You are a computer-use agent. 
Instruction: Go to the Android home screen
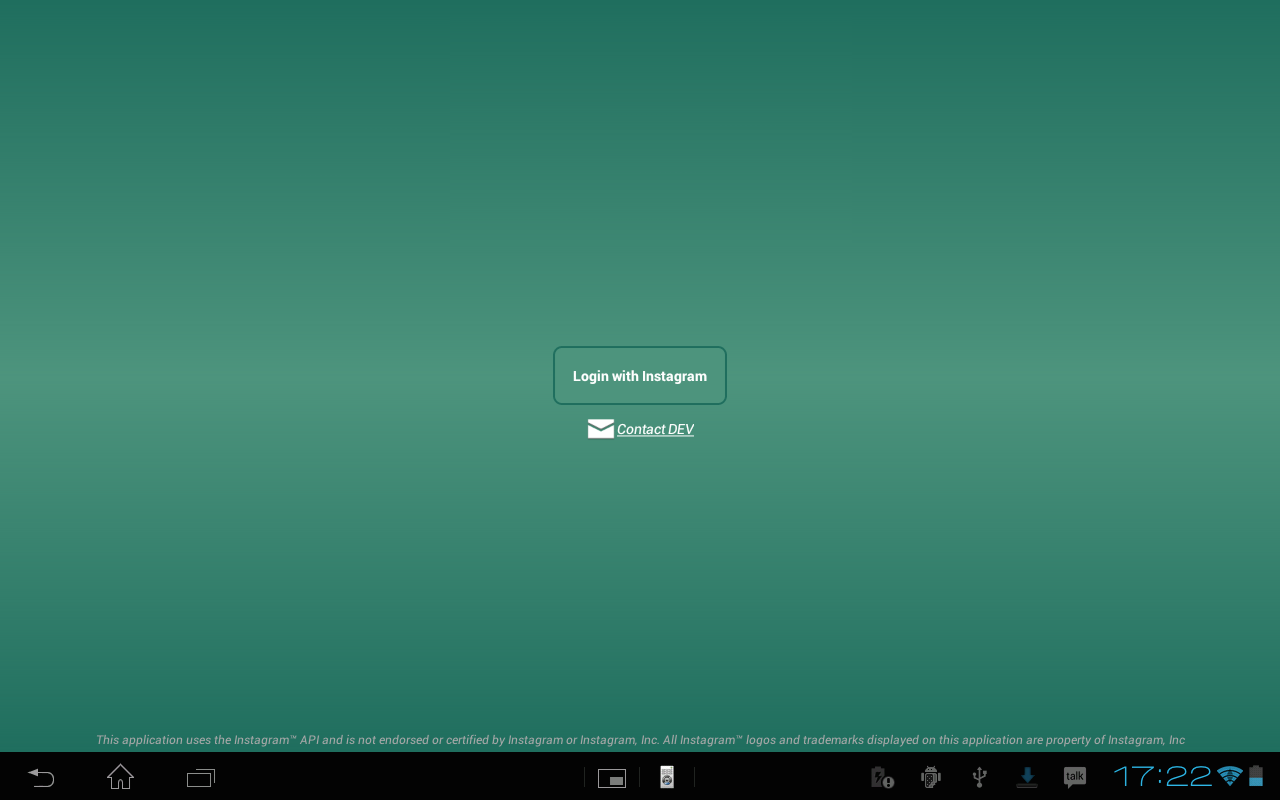pos(120,777)
